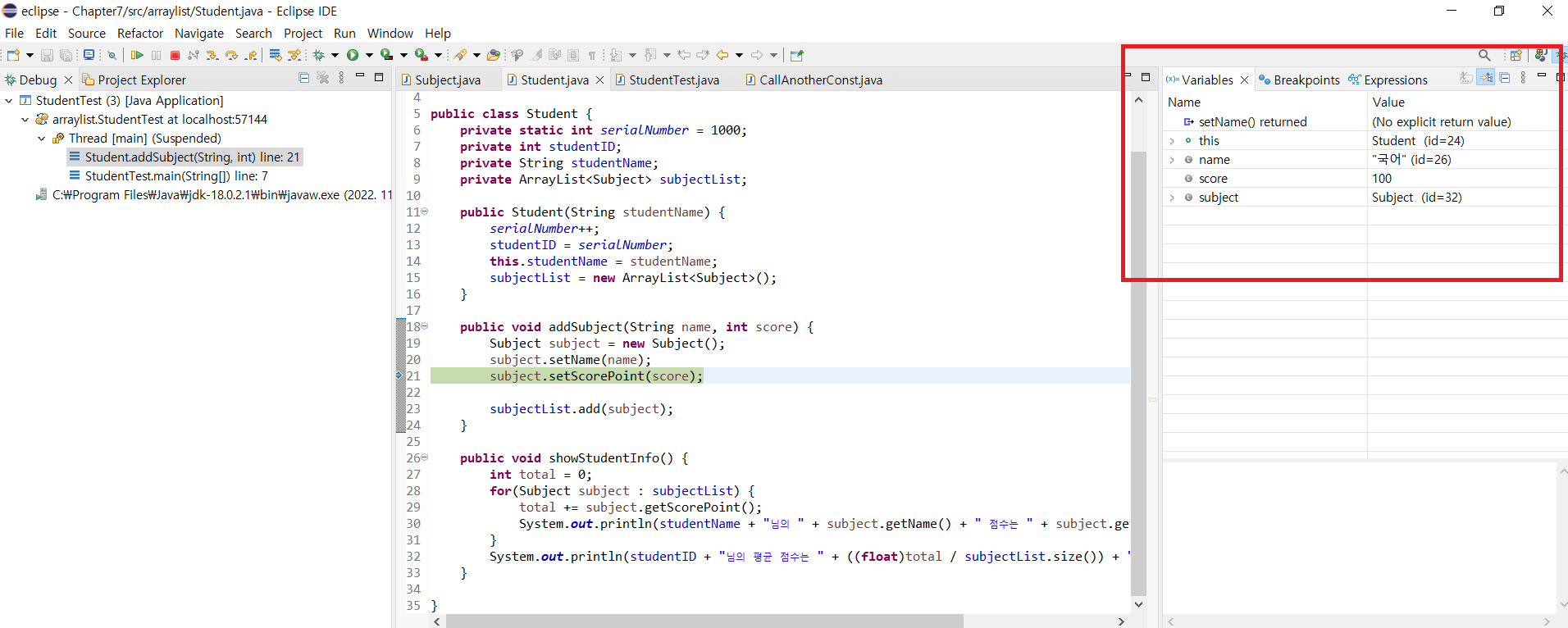1568x628 pixels.
Task: Click the editor horizontal scrollbar thumb
Action: point(704,621)
